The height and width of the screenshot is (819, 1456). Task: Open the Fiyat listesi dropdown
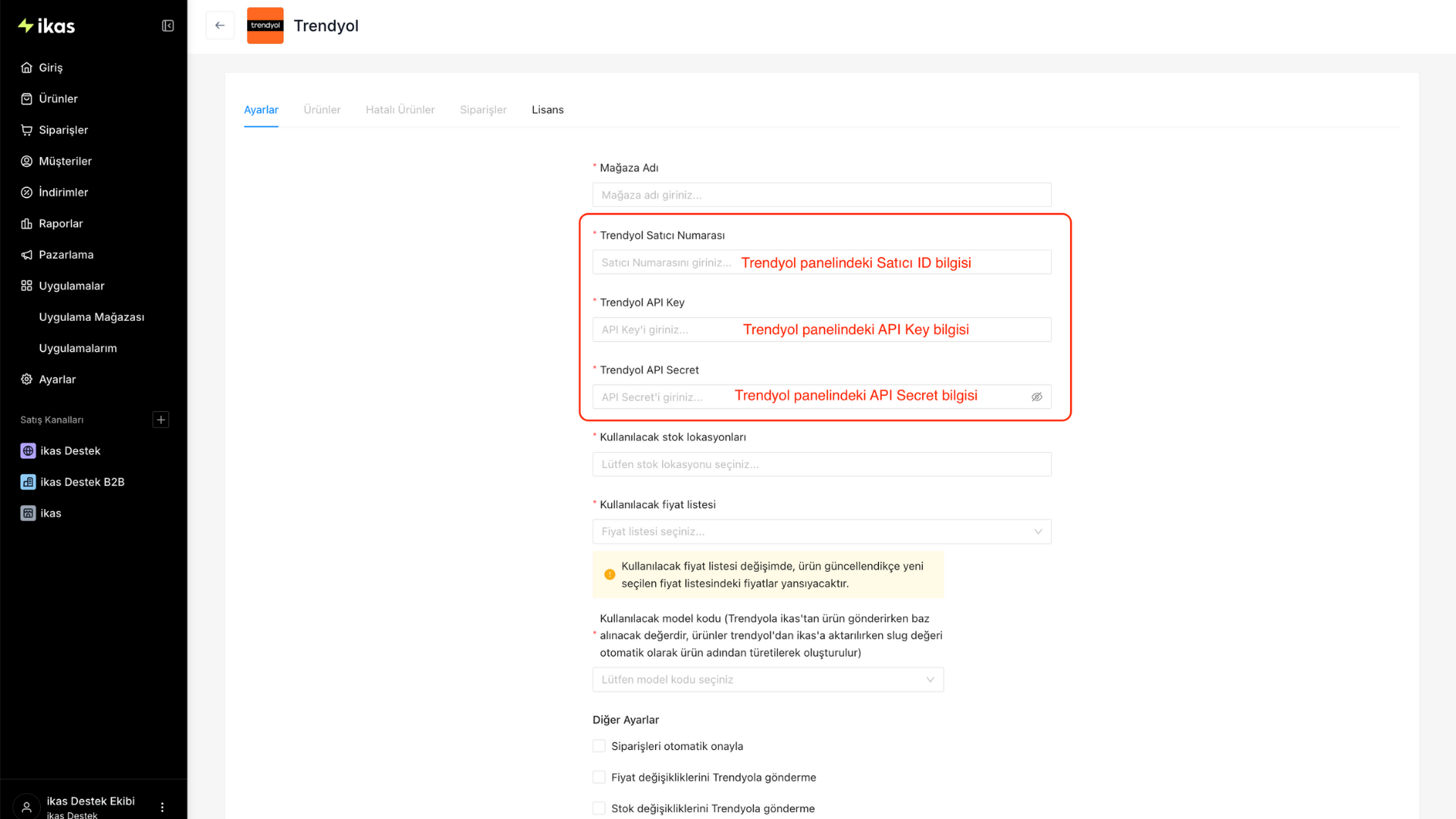[822, 532]
